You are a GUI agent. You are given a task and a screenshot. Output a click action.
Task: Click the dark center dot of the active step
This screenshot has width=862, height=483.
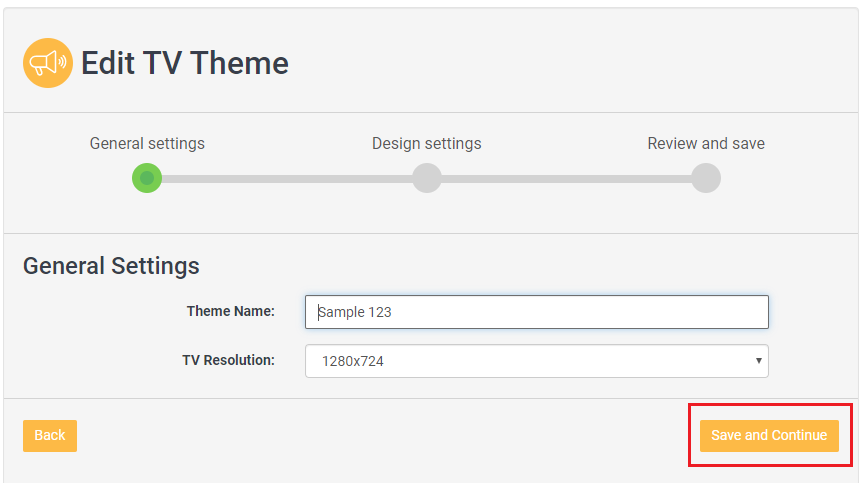coord(147,179)
